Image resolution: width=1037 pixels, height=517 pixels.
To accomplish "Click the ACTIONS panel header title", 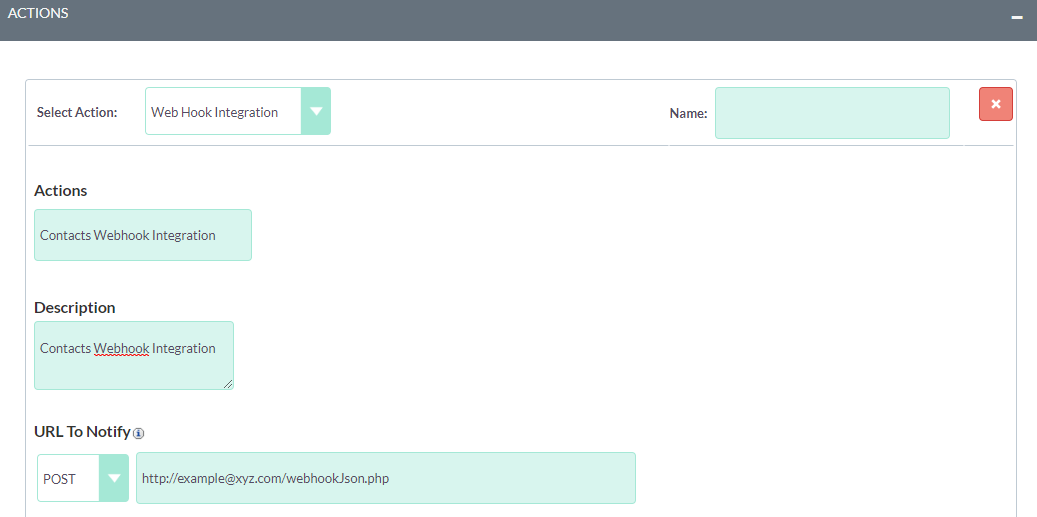I will tap(38, 13).
